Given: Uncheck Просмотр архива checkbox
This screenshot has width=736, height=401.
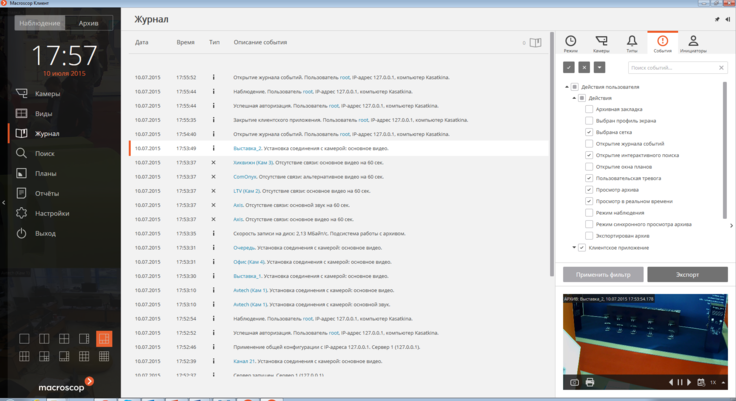Looking at the screenshot, I should tap(589, 190).
